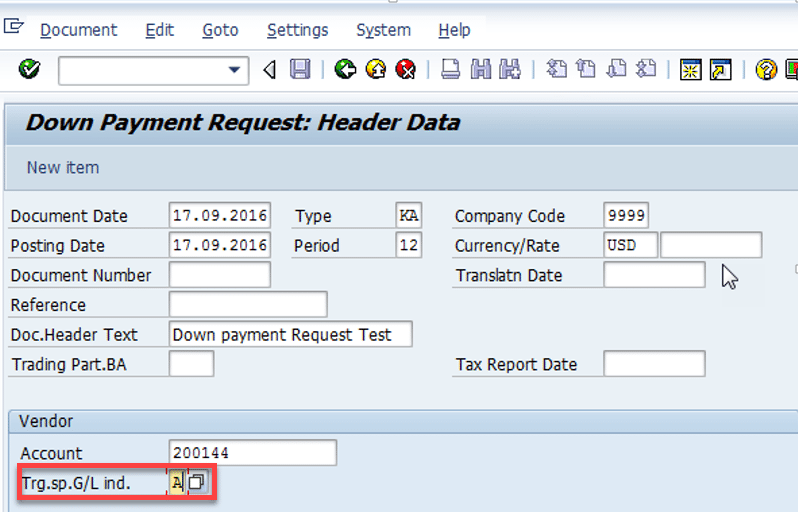Click the Find binoculars icon
798x512 pixels.
click(481, 69)
